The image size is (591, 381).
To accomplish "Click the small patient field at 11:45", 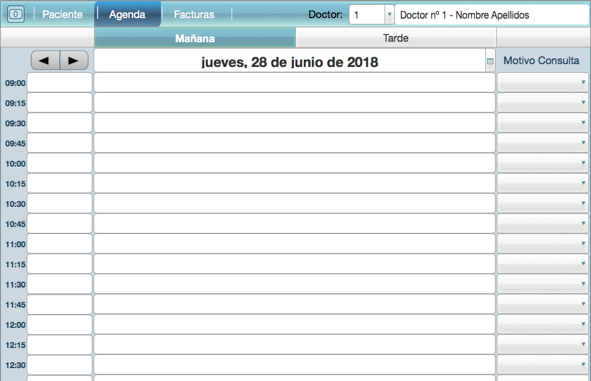I will pyautogui.click(x=60, y=304).
